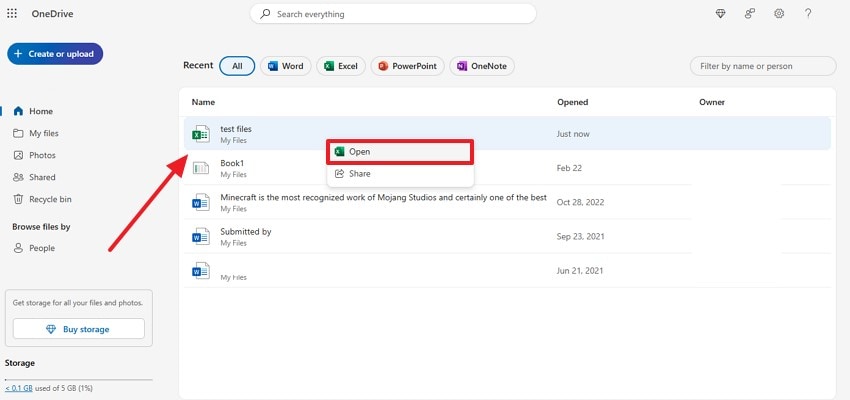Click the Buy storage button

tap(79, 329)
